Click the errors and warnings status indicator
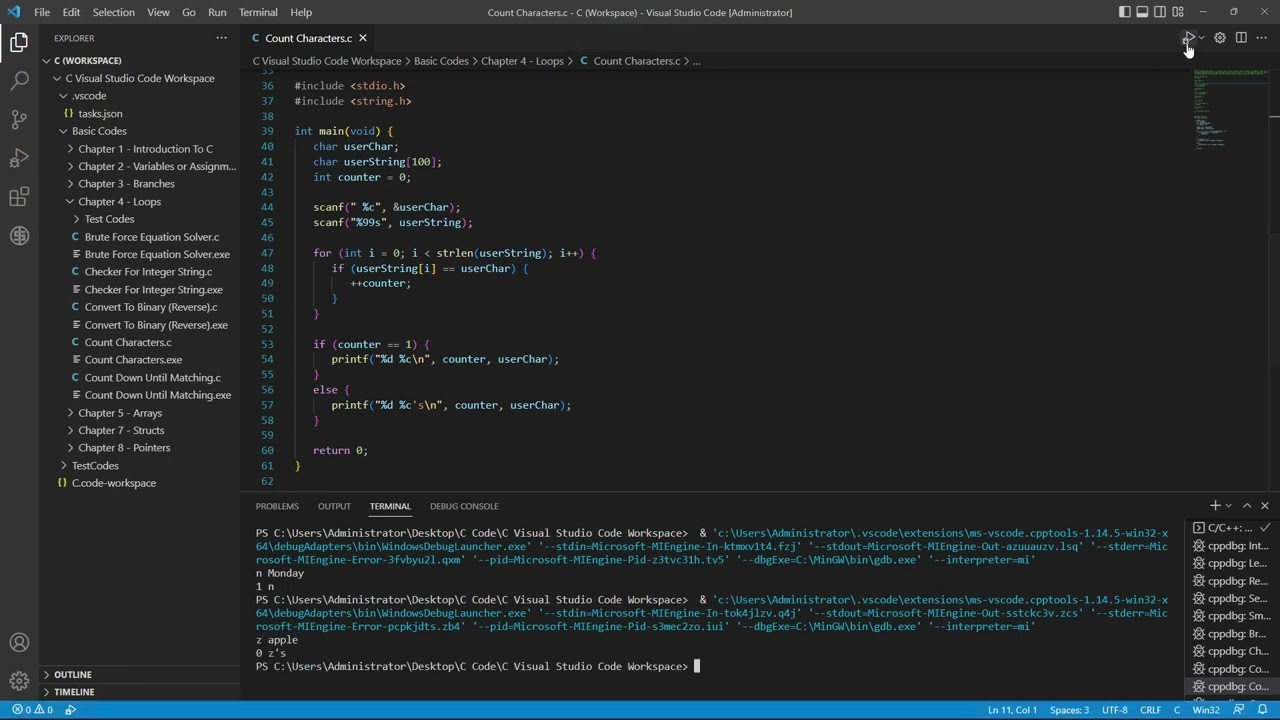 pyautogui.click(x=33, y=710)
